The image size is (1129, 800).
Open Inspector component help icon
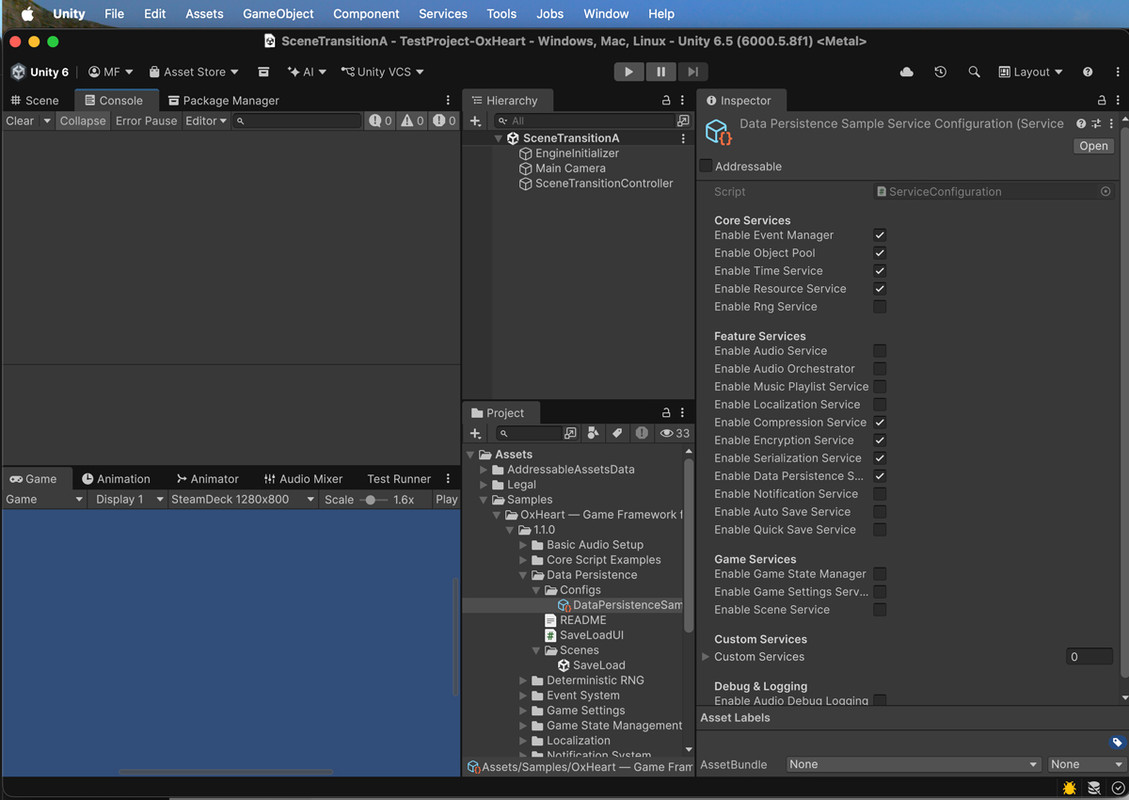coord(1081,124)
